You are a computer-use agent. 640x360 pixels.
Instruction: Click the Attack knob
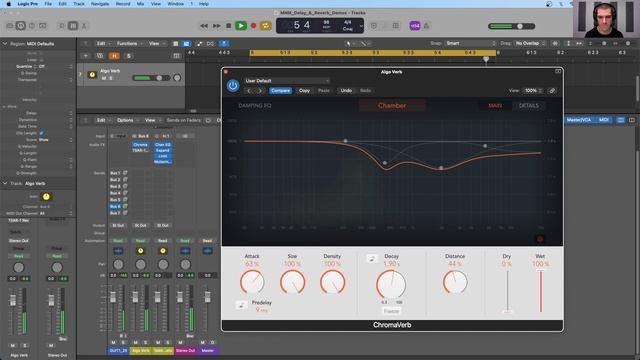[x=252, y=282]
